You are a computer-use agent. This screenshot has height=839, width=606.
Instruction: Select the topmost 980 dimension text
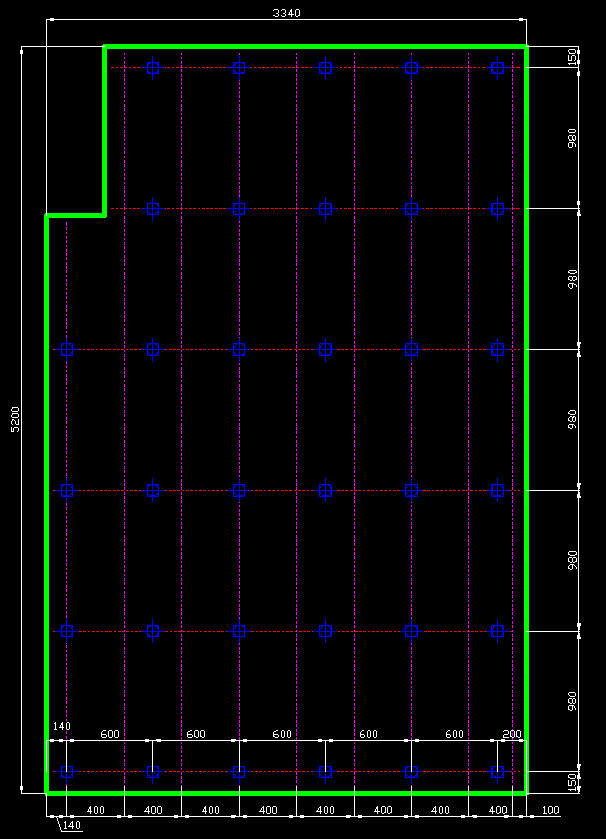coord(572,138)
